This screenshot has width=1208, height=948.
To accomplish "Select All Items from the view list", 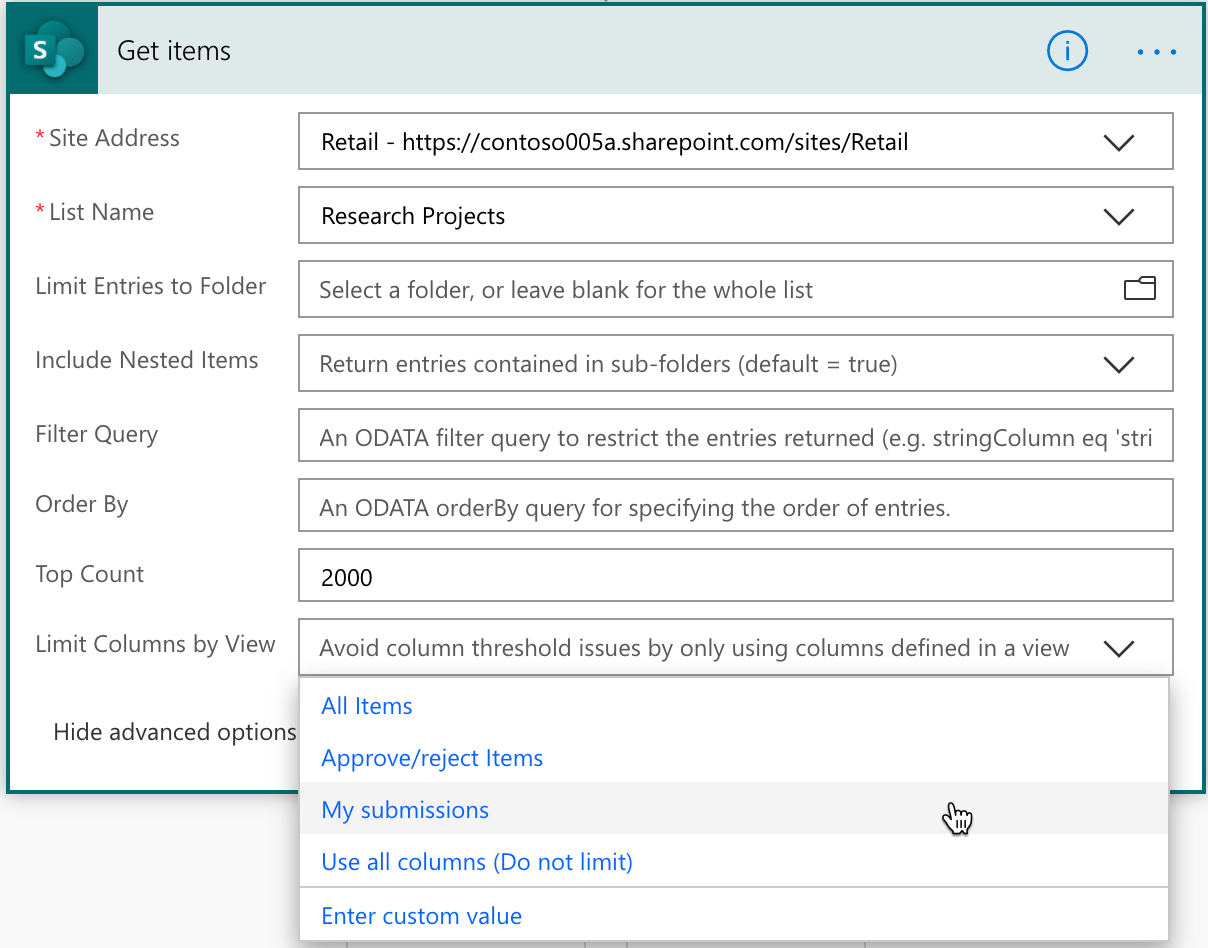I will tap(366, 705).
